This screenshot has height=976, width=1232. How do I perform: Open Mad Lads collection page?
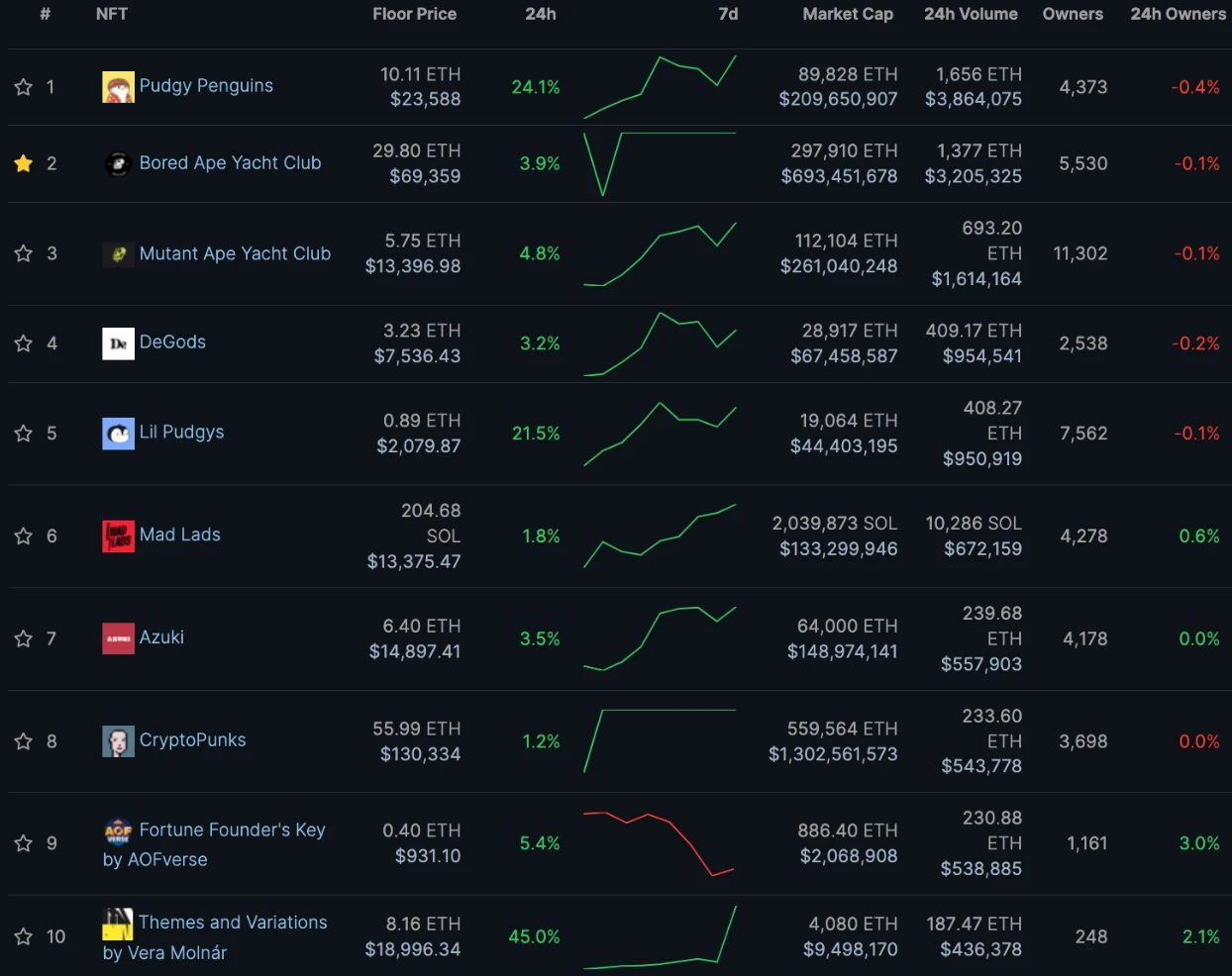179,535
